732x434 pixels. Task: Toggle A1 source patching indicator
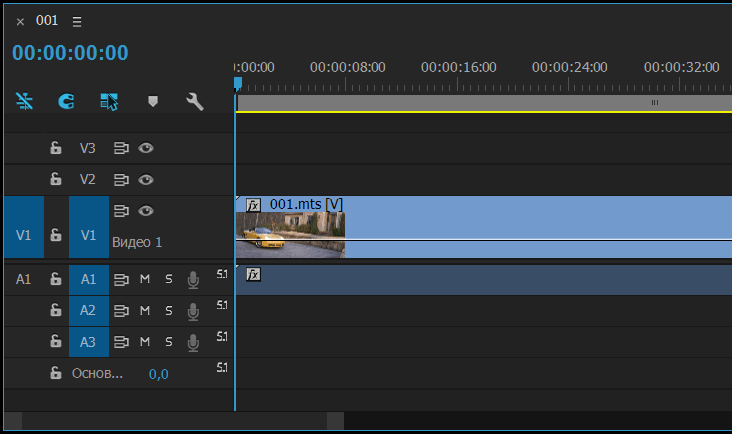tap(23, 279)
